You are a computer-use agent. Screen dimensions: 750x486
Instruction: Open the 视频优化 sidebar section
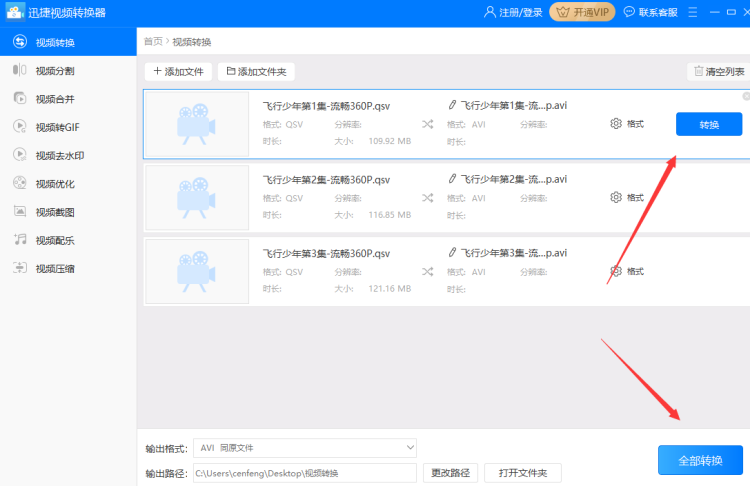[68, 184]
